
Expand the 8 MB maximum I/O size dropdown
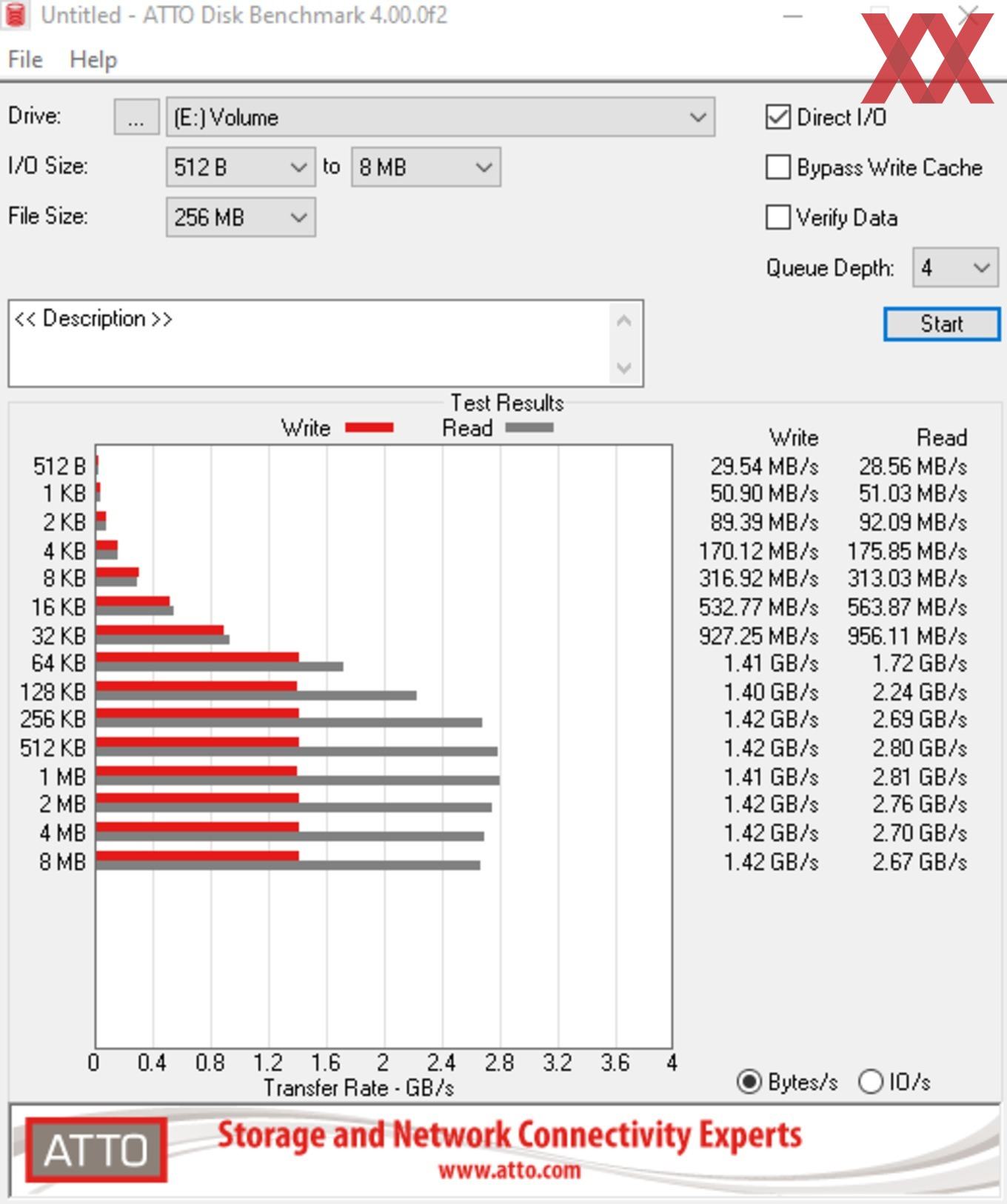pyautogui.click(x=426, y=167)
